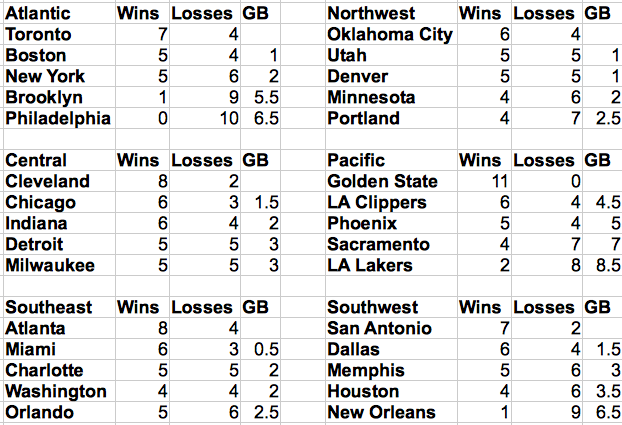The image size is (622, 425).
Task: Select the Cleveland team name cell
Action: pyautogui.click(x=46, y=181)
